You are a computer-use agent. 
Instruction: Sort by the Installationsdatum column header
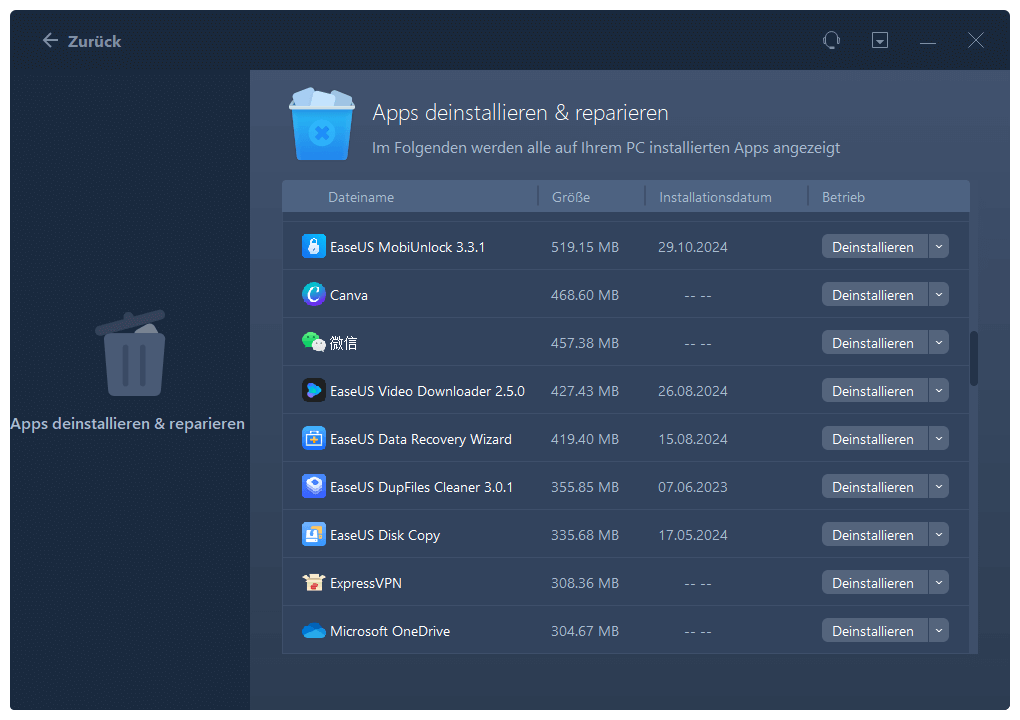(715, 197)
